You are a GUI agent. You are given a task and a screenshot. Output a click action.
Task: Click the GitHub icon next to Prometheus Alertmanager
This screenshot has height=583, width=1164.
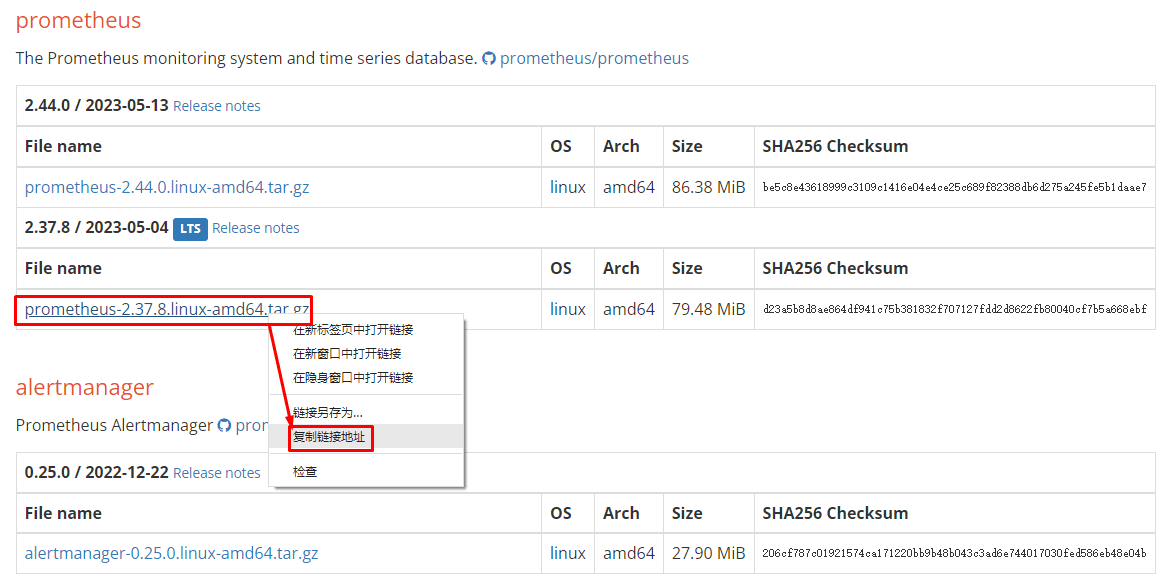(224, 426)
